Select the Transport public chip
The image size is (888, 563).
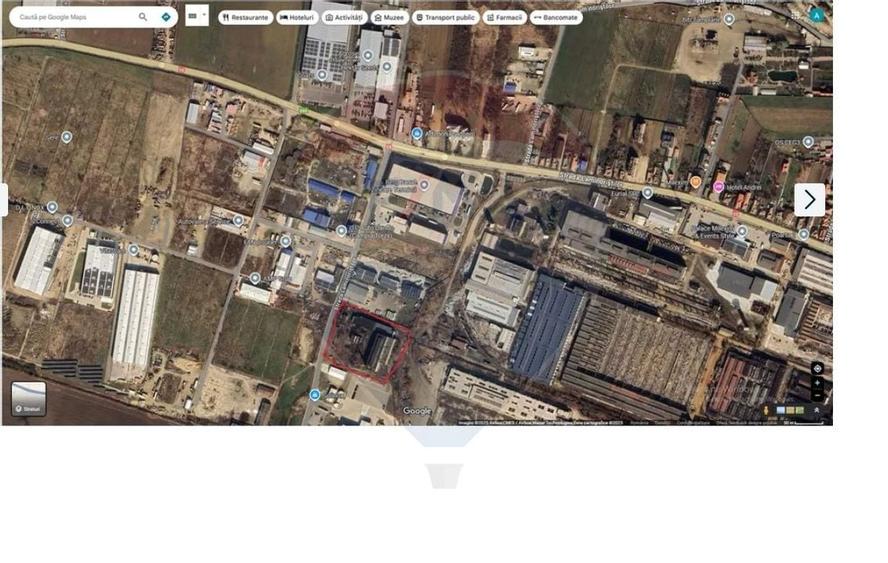[x=446, y=18]
